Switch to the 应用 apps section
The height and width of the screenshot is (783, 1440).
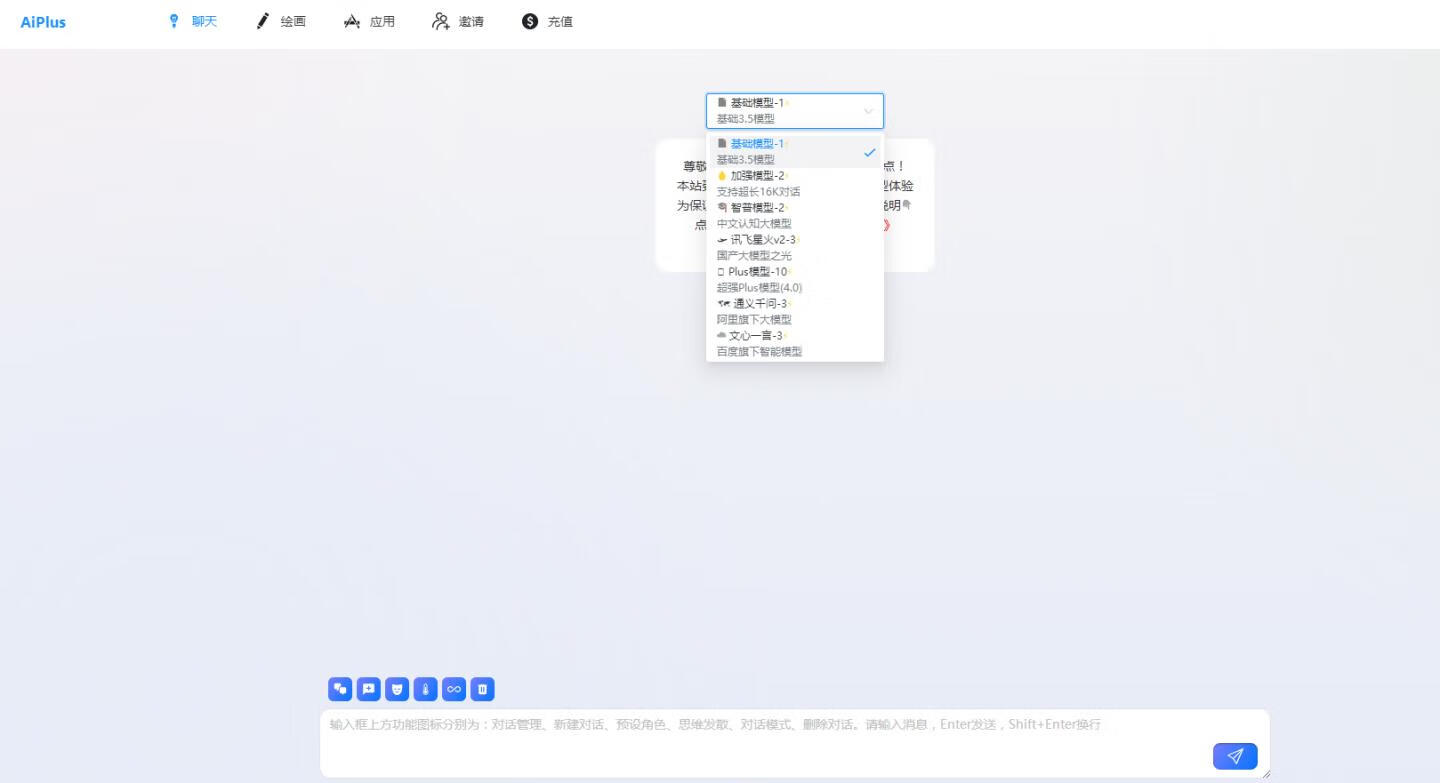tap(369, 21)
